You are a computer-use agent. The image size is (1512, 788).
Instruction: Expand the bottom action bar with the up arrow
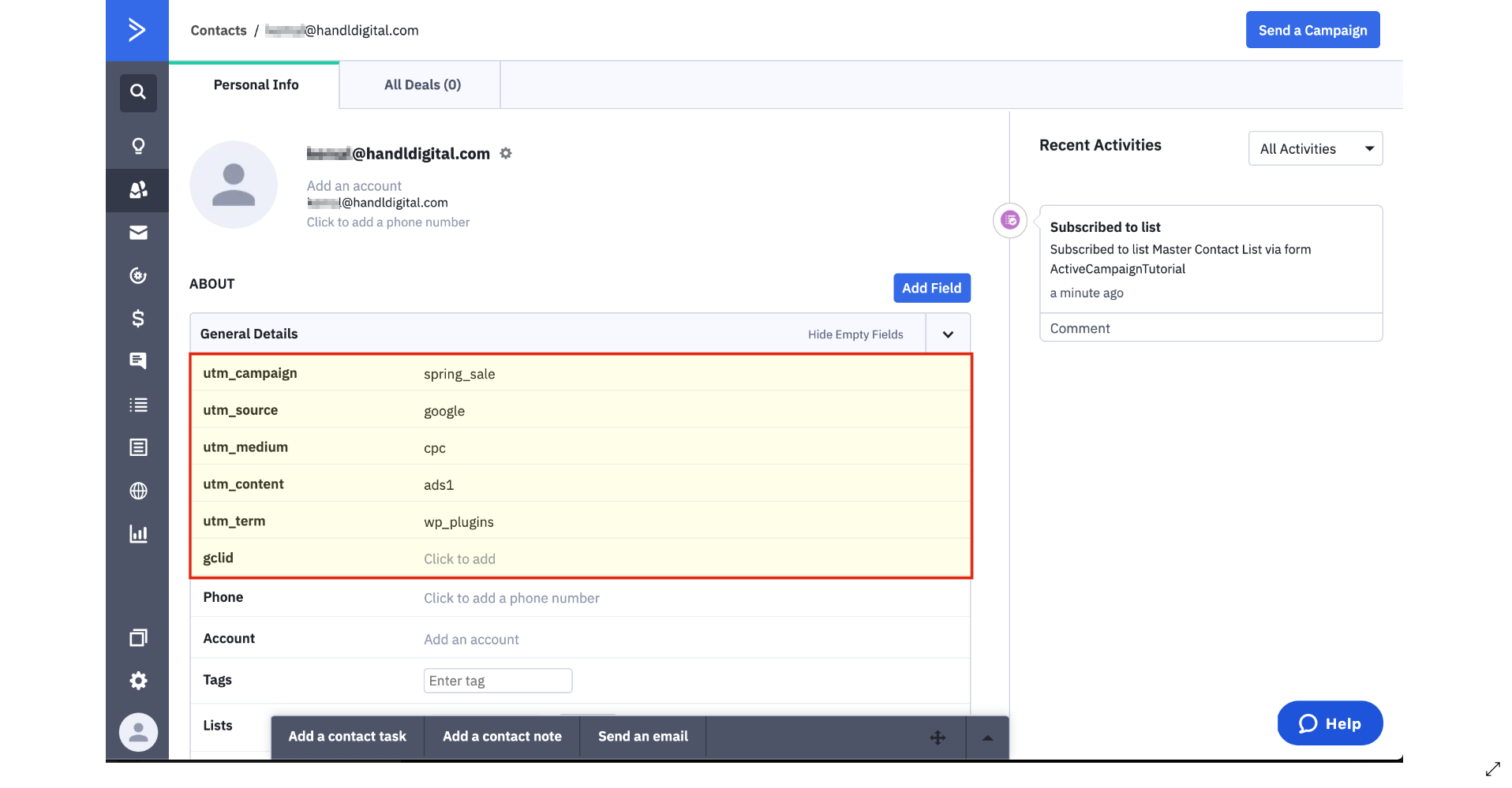987,738
